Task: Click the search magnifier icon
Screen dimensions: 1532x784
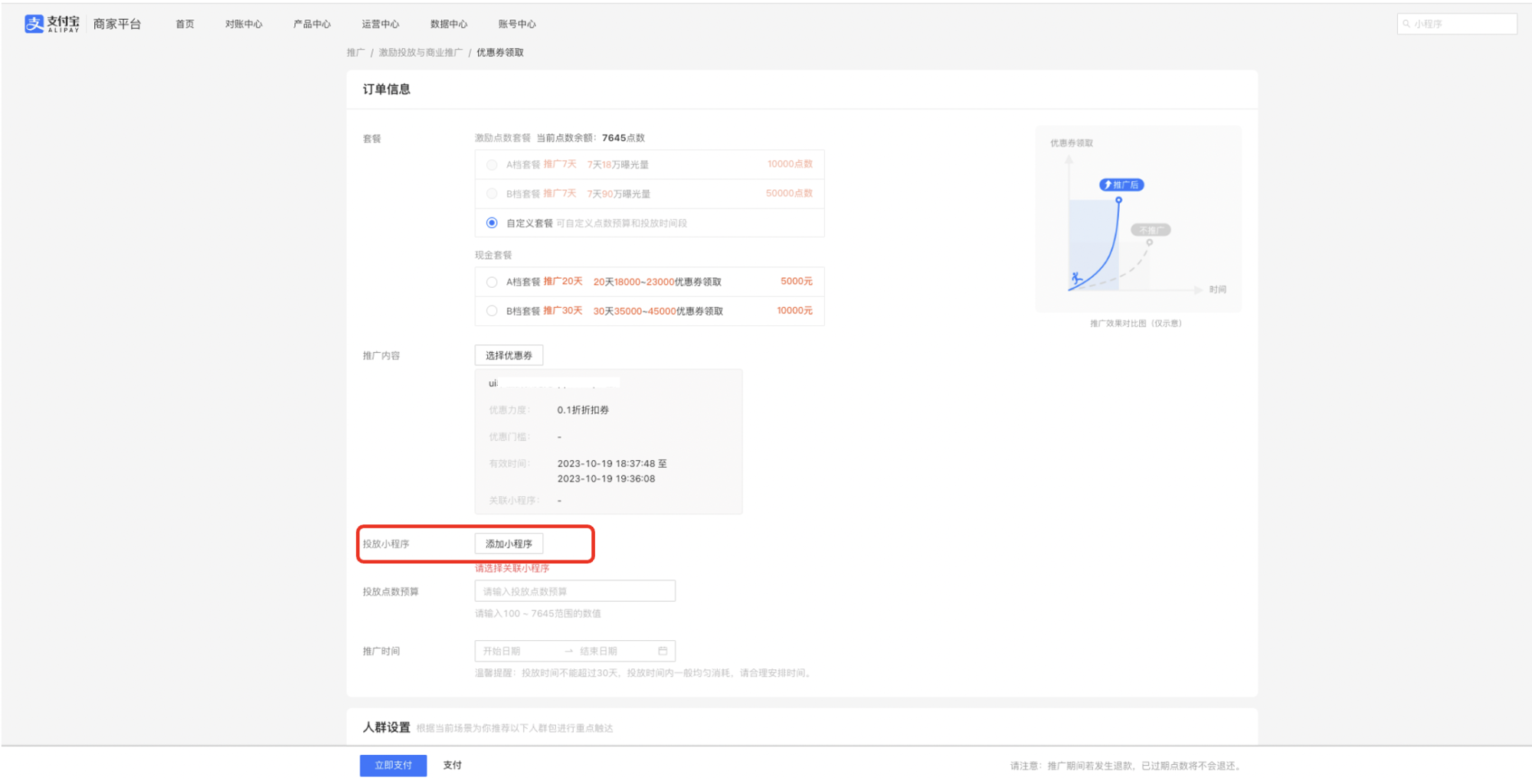Action: [1406, 24]
